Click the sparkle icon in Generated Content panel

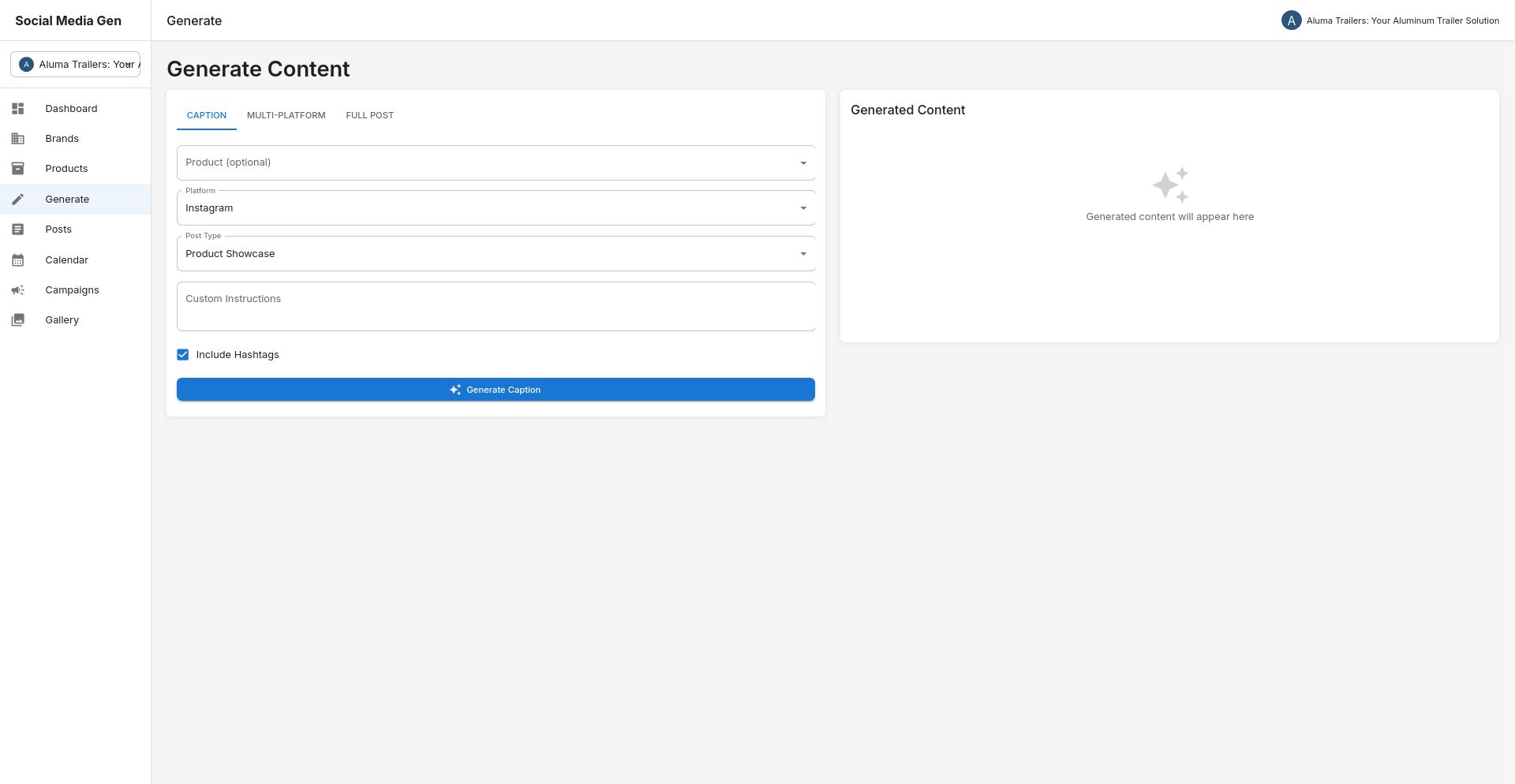(1170, 185)
